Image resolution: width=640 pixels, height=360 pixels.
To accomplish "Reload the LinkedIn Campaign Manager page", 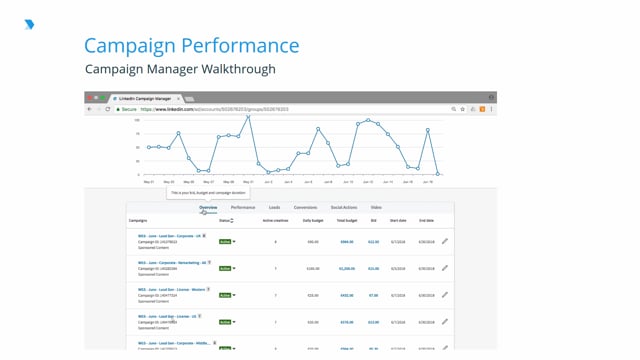I will (x=108, y=109).
